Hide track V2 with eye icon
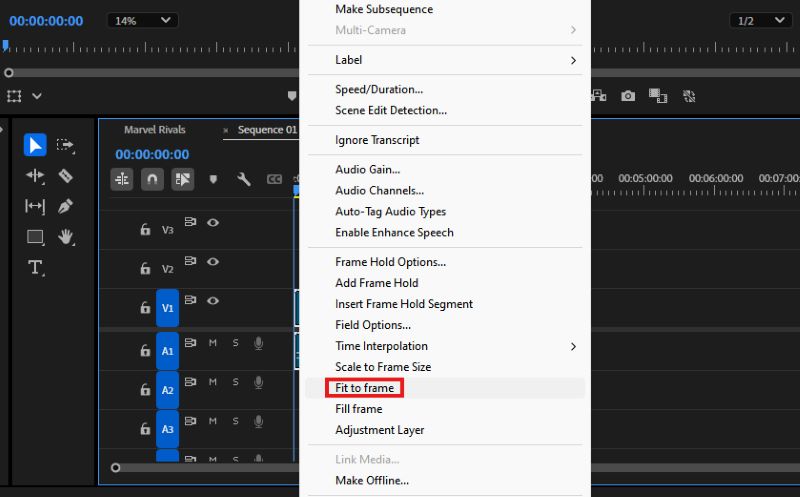 (213, 262)
